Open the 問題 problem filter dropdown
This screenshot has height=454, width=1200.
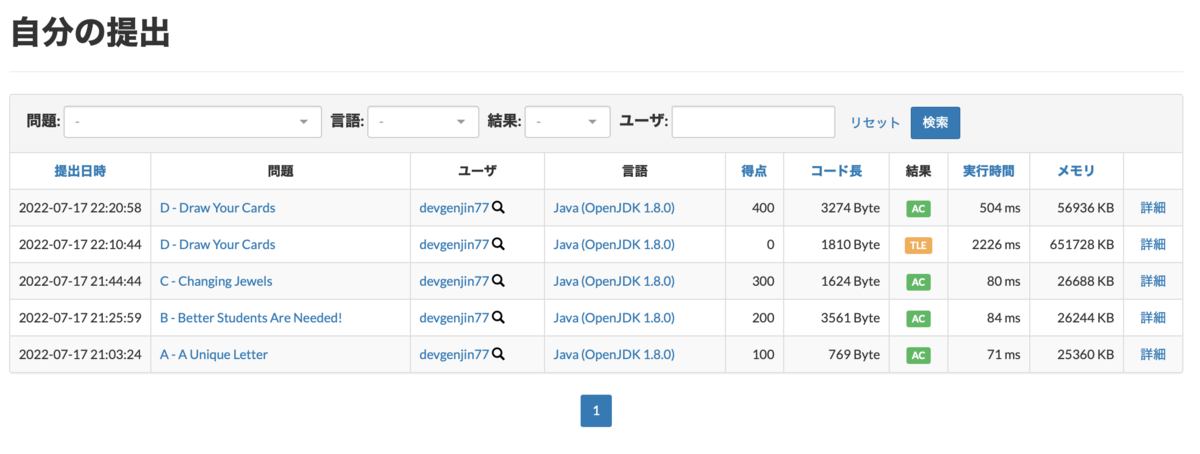(x=193, y=122)
